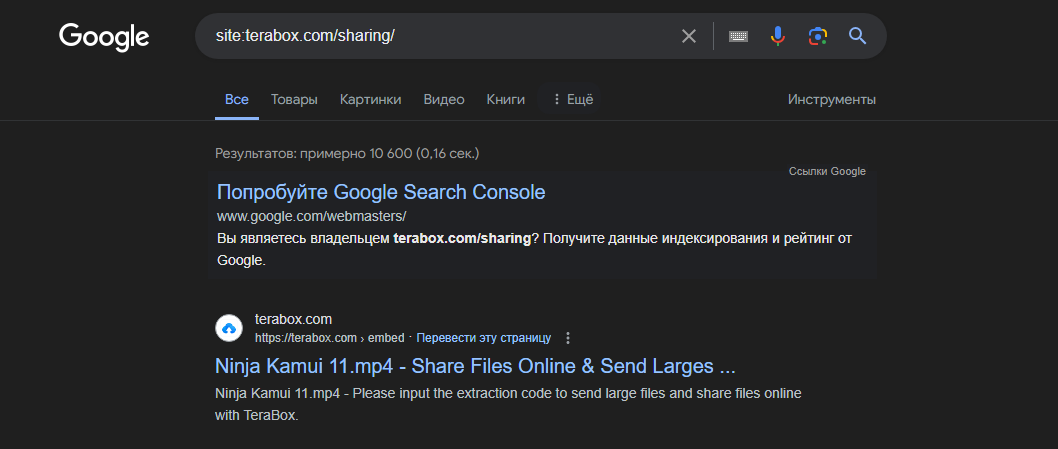
Task: Click the terabox.com cloud favicon
Action: tap(229, 329)
